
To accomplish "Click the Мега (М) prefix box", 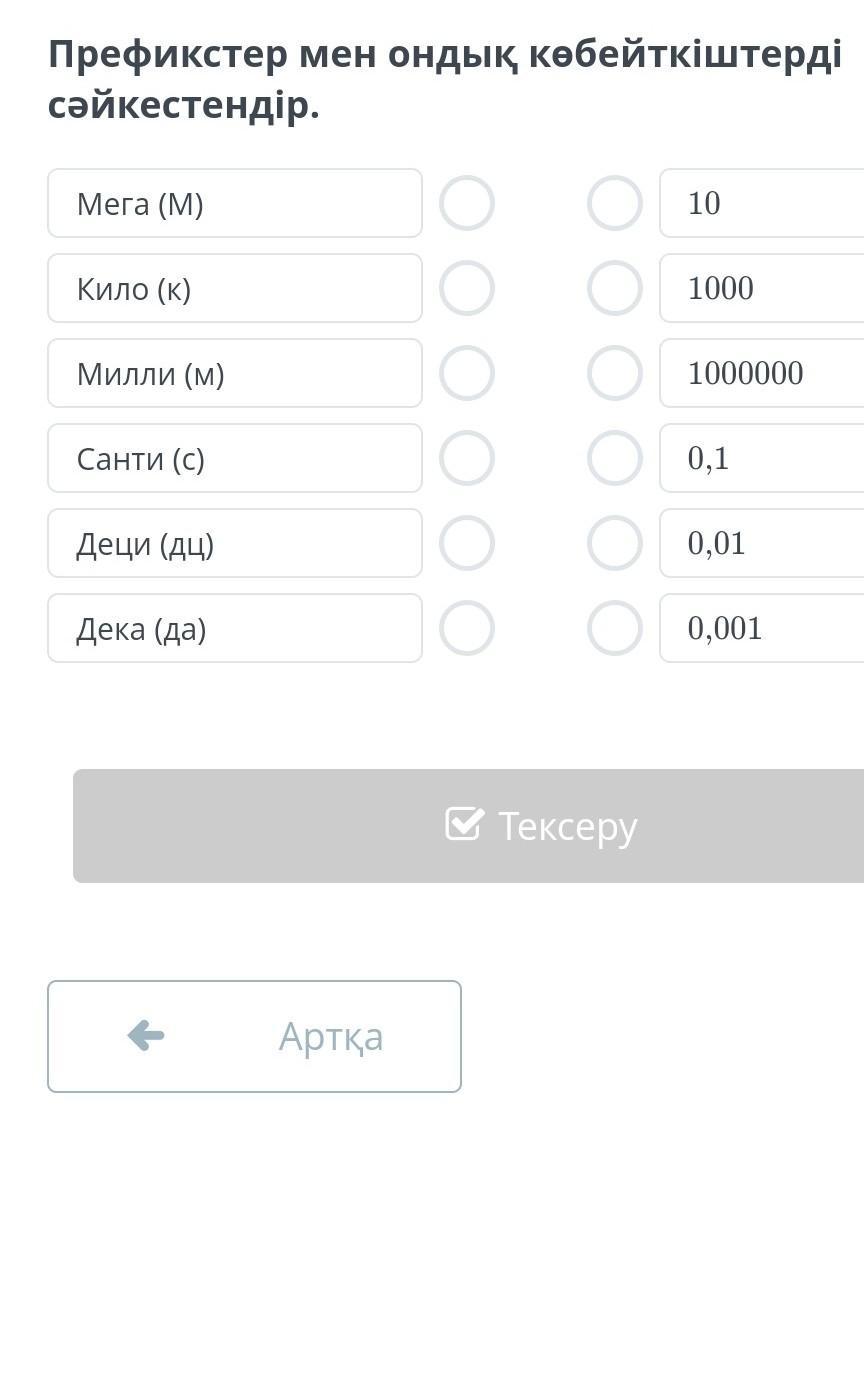I will [235, 203].
